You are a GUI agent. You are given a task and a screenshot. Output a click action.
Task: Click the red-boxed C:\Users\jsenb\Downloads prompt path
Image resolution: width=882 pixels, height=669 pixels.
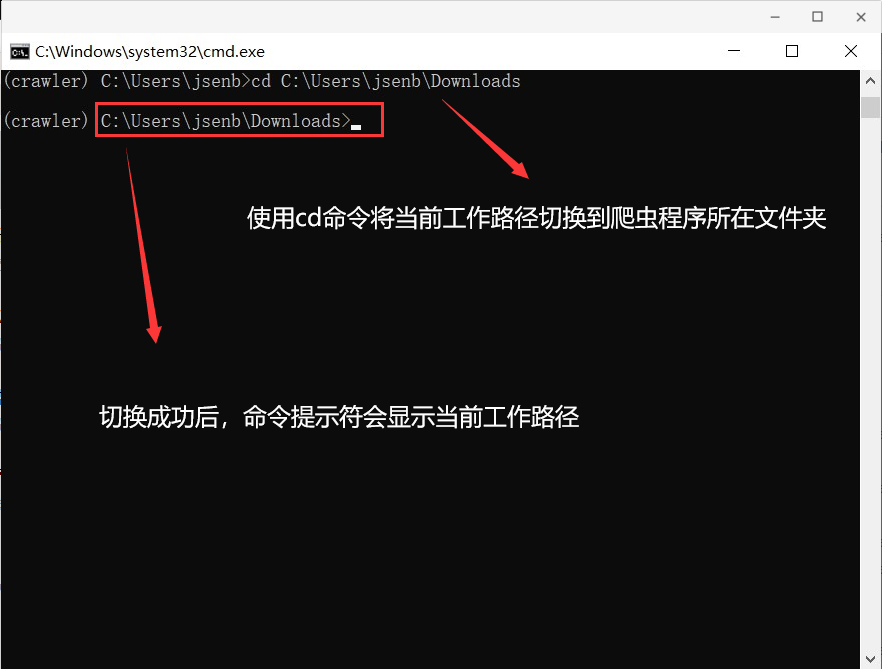pos(225,121)
